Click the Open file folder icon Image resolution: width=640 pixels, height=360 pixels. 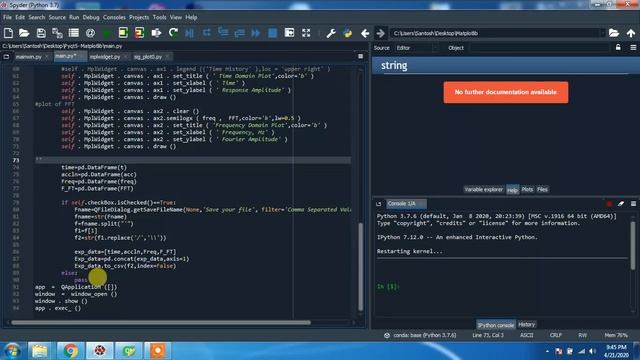click(x=24, y=33)
